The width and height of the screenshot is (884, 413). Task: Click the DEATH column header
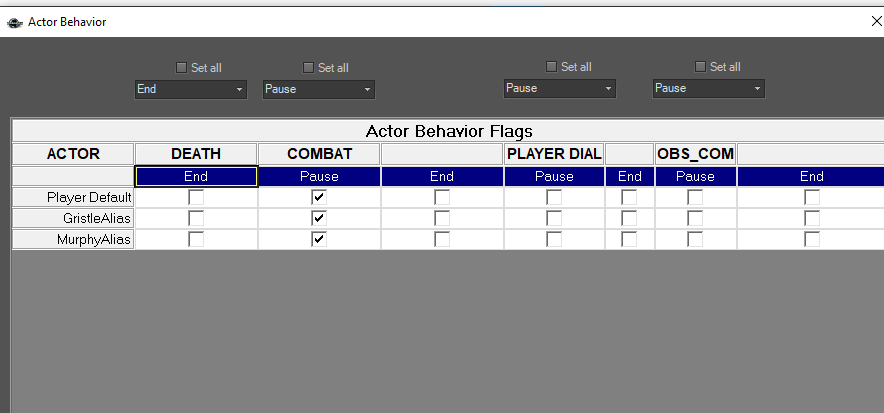click(x=196, y=154)
